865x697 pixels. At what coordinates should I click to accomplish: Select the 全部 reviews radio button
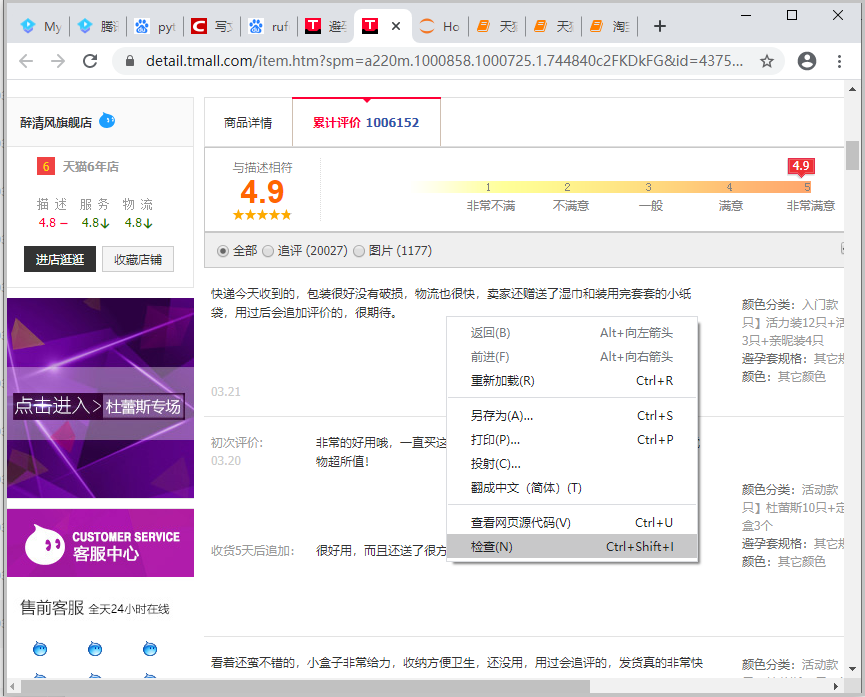point(223,251)
